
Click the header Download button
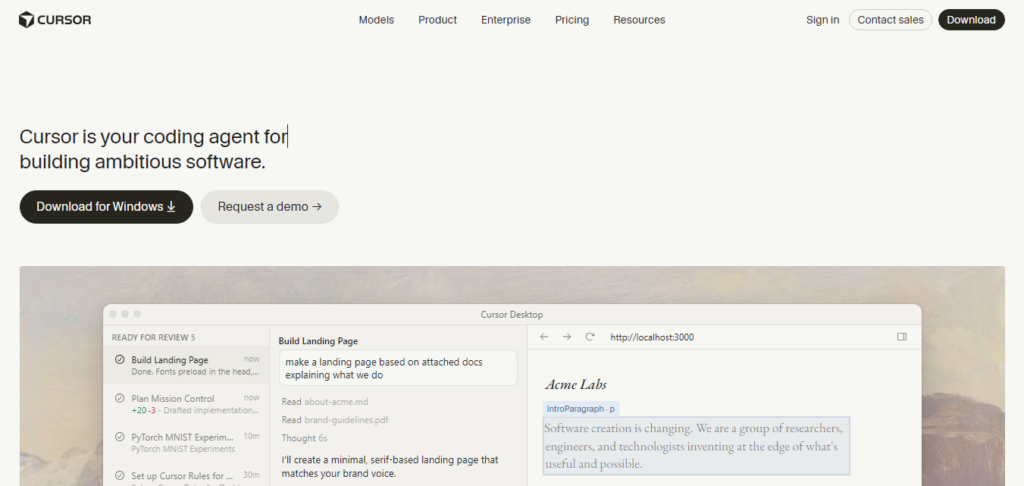(971, 20)
